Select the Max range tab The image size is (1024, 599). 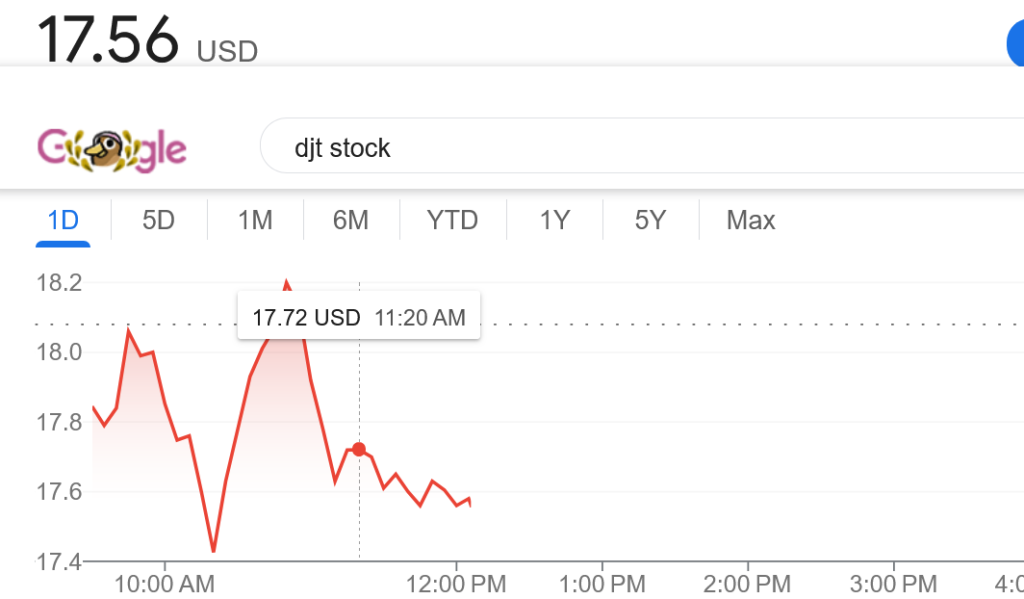point(751,220)
